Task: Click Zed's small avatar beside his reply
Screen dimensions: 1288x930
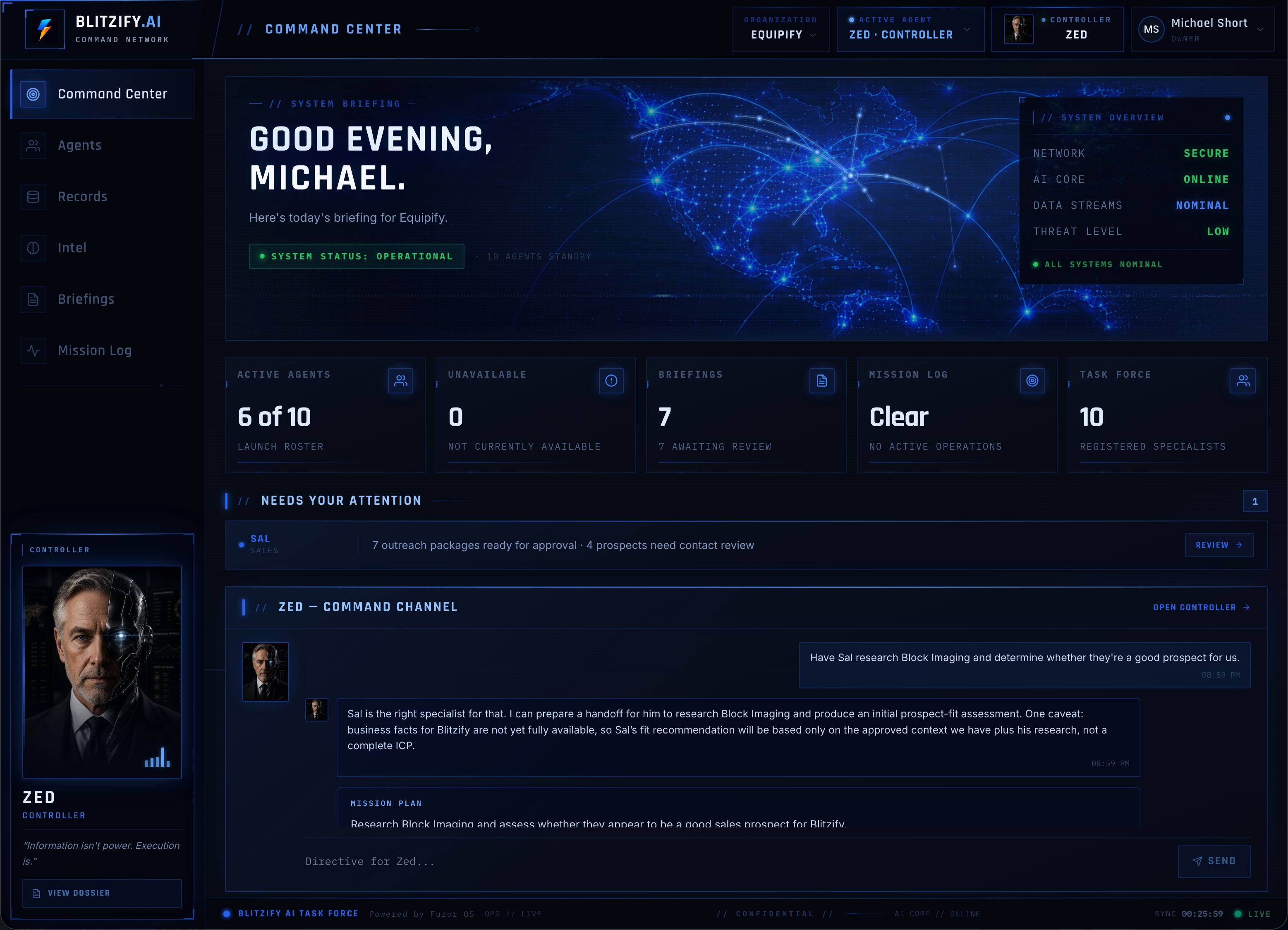Action: coord(316,710)
